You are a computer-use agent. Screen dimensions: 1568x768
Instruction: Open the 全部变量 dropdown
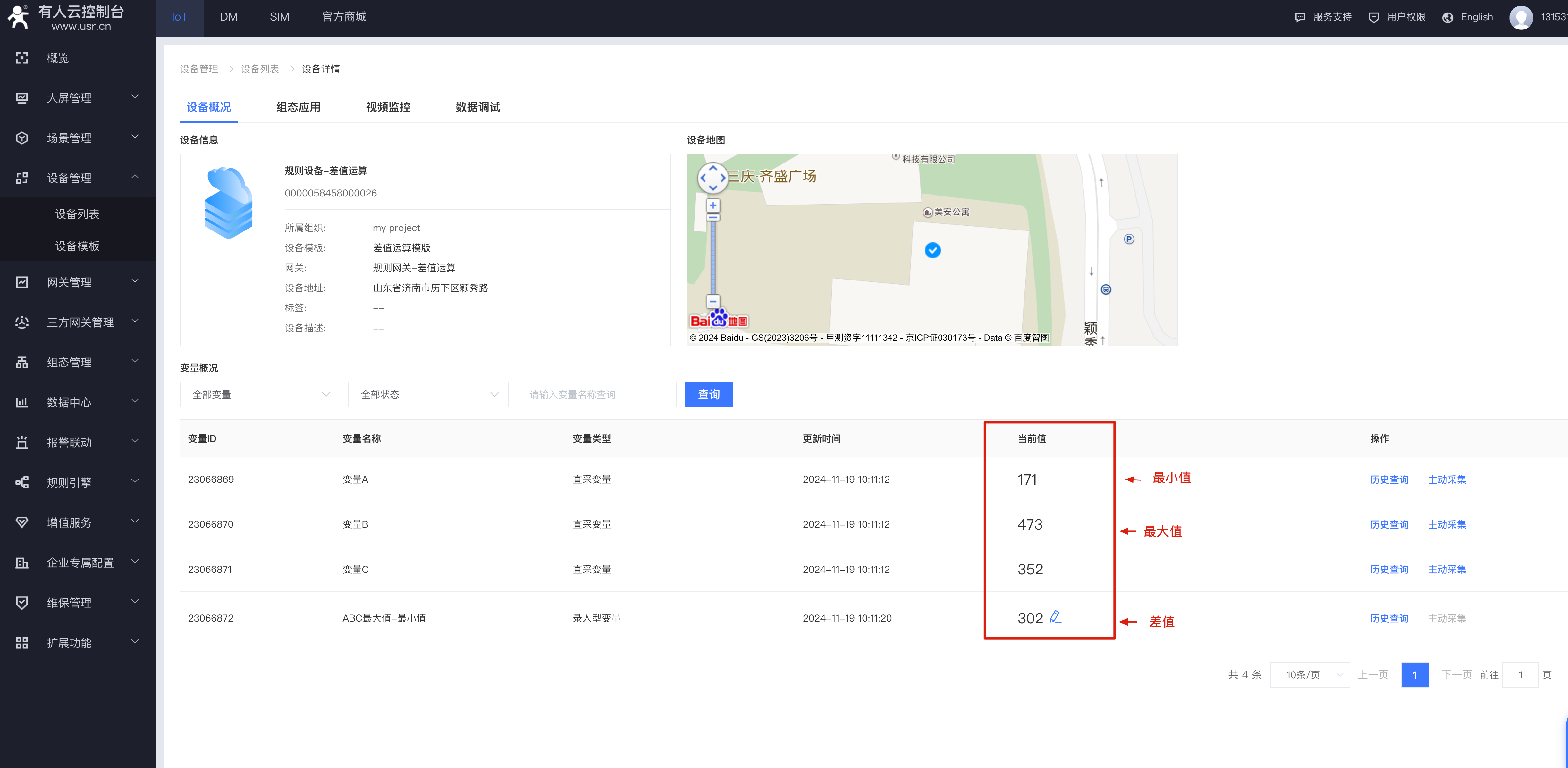click(260, 394)
